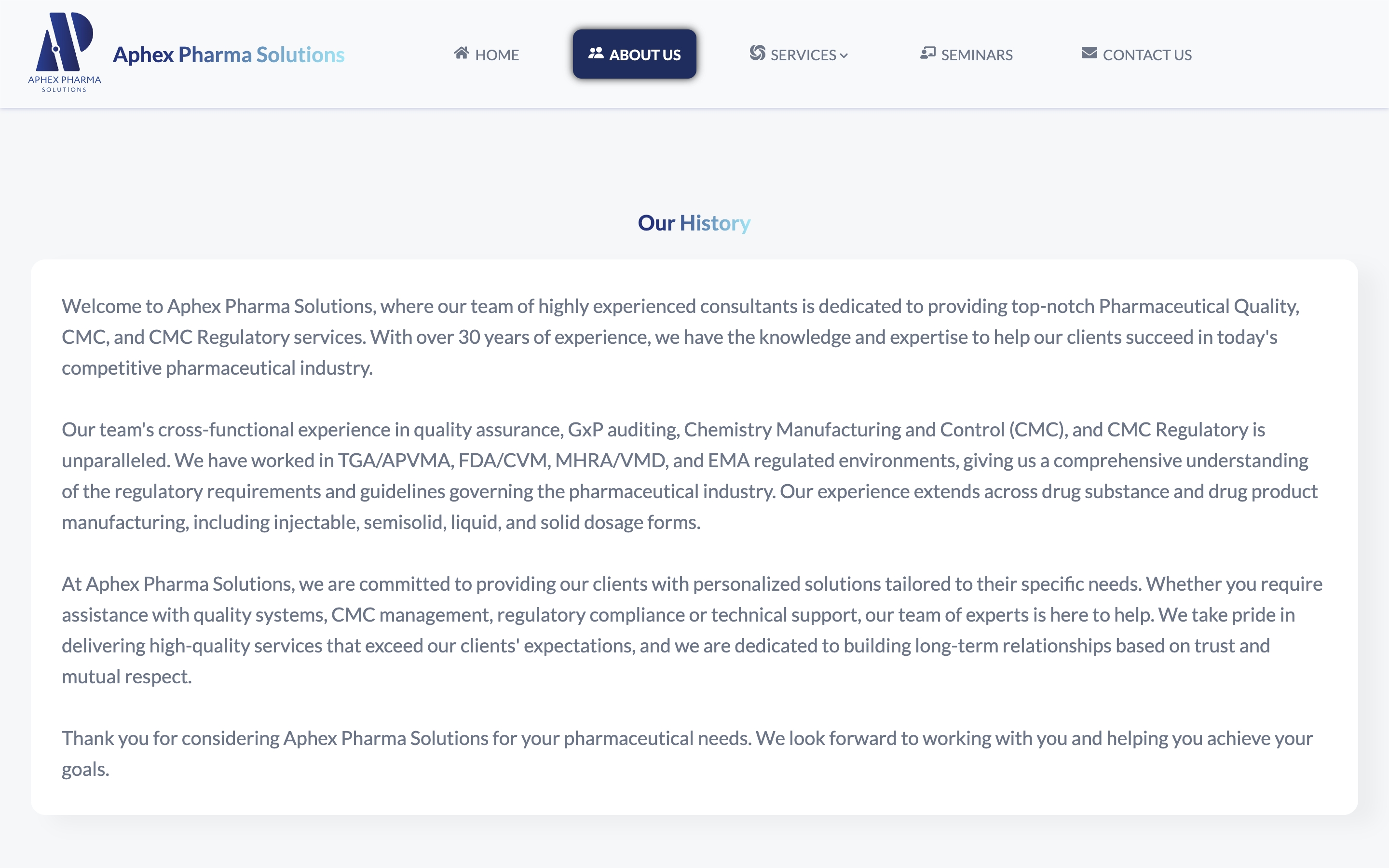1389x868 pixels.
Task: Expand the SERVICES dropdown chevron
Action: (x=843, y=55)
